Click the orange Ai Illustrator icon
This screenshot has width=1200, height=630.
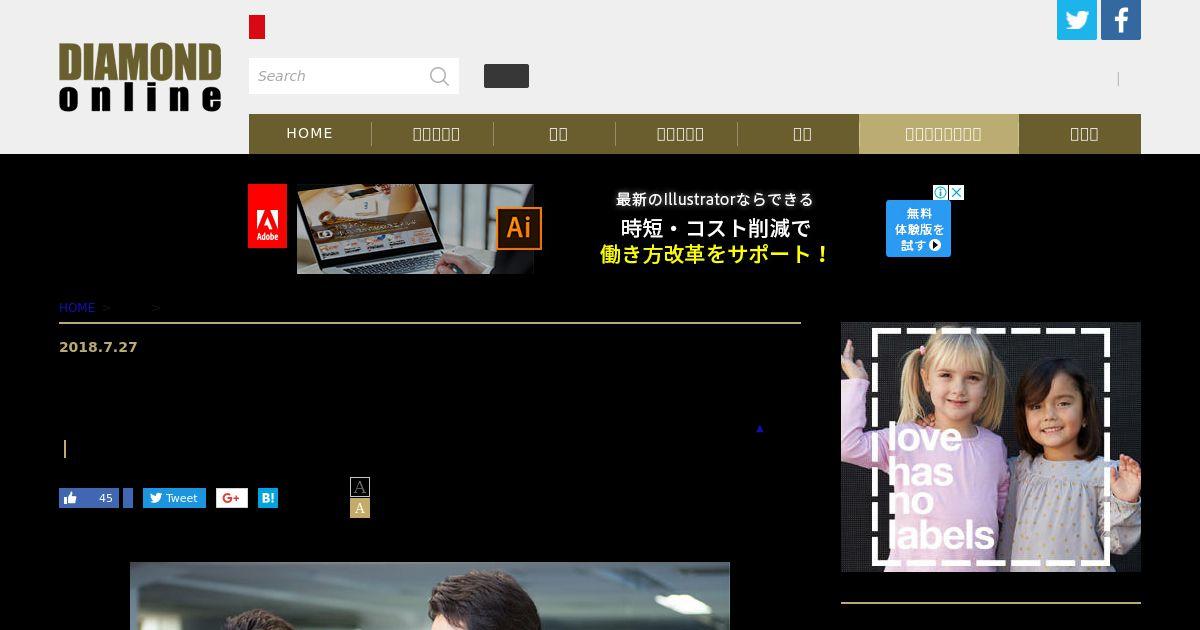[519, 228]
